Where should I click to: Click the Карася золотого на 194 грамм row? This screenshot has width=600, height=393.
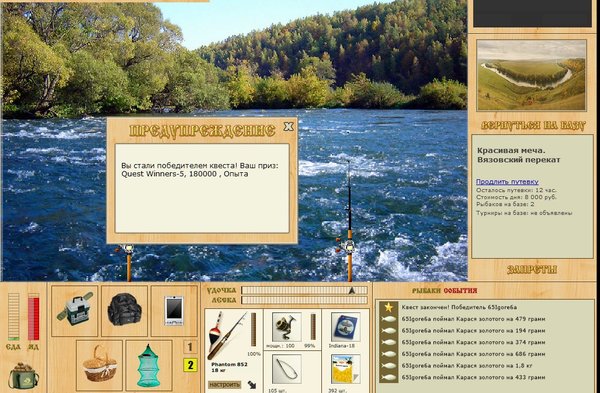tap(473, 331)
